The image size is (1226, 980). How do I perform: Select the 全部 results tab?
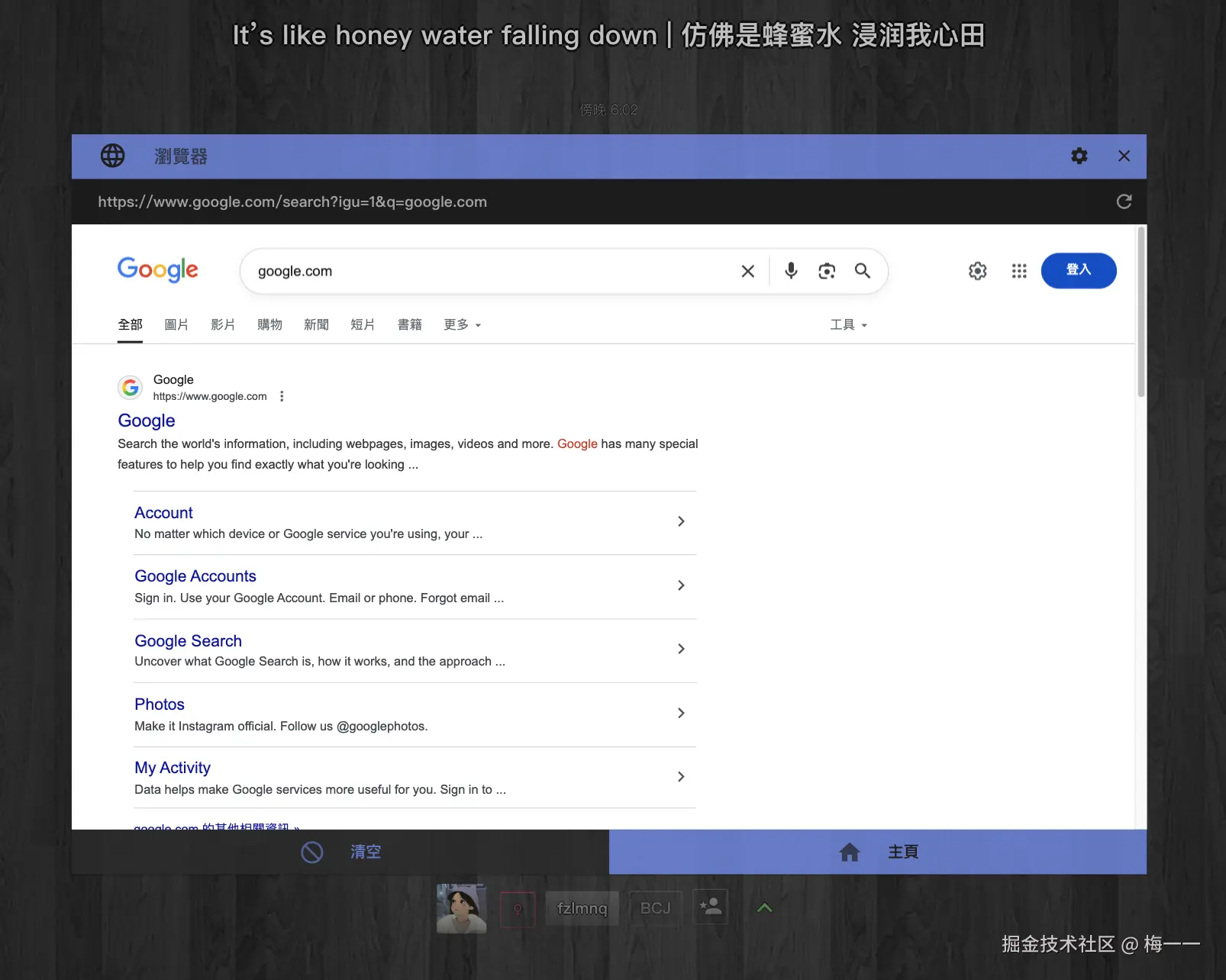(130, 325)
